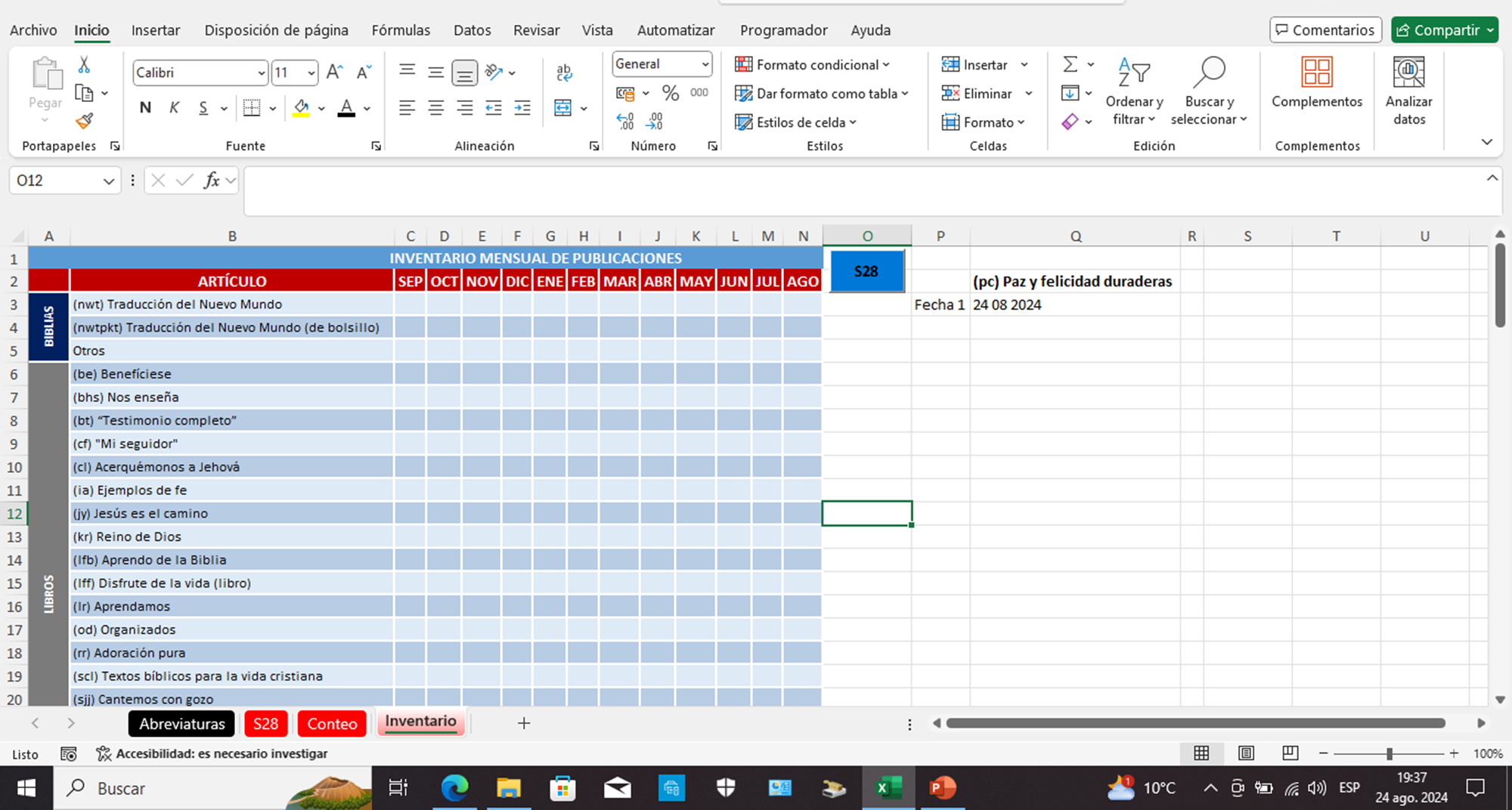
Task: Click Merge and Center icon
Action: 563,108
